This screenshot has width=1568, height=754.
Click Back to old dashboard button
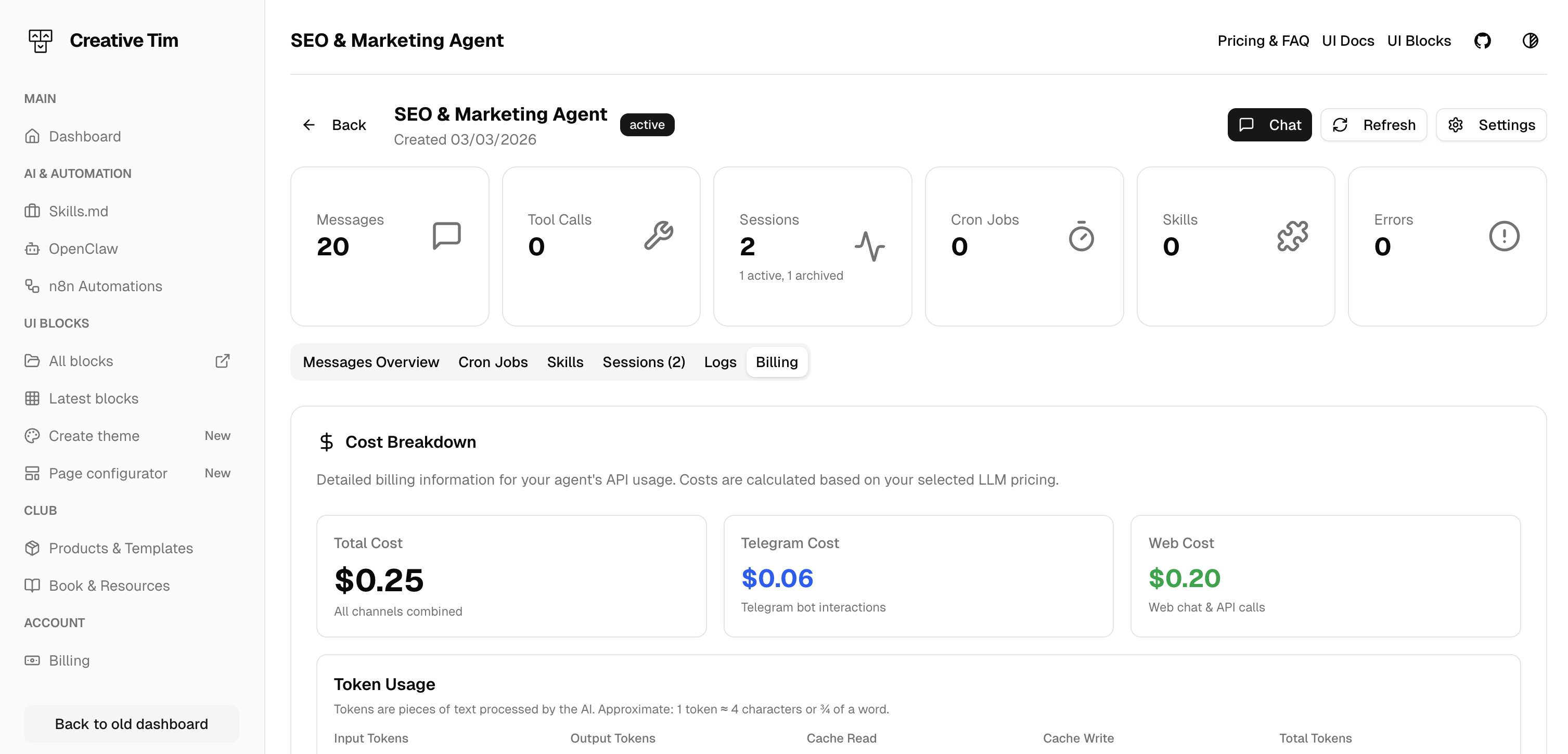tap(132, 723)
